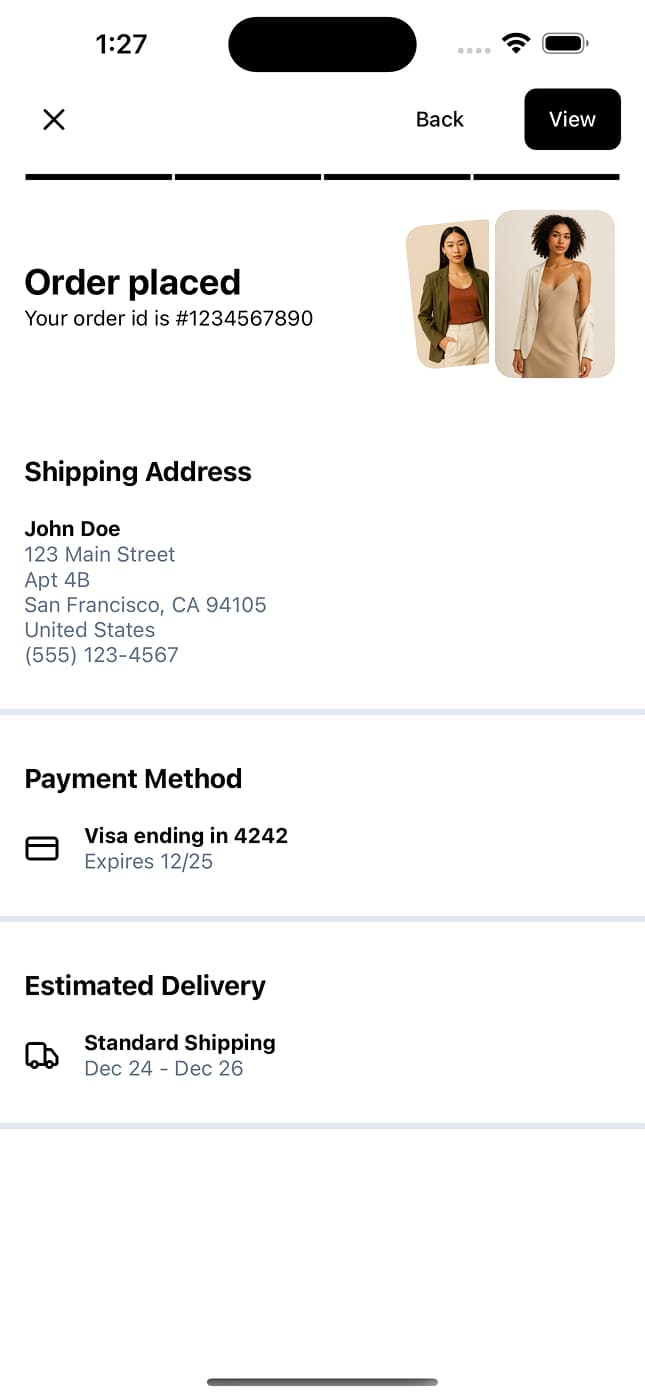
Task: Tap the Wi-Fi status icon
Action: pos(516,43)
